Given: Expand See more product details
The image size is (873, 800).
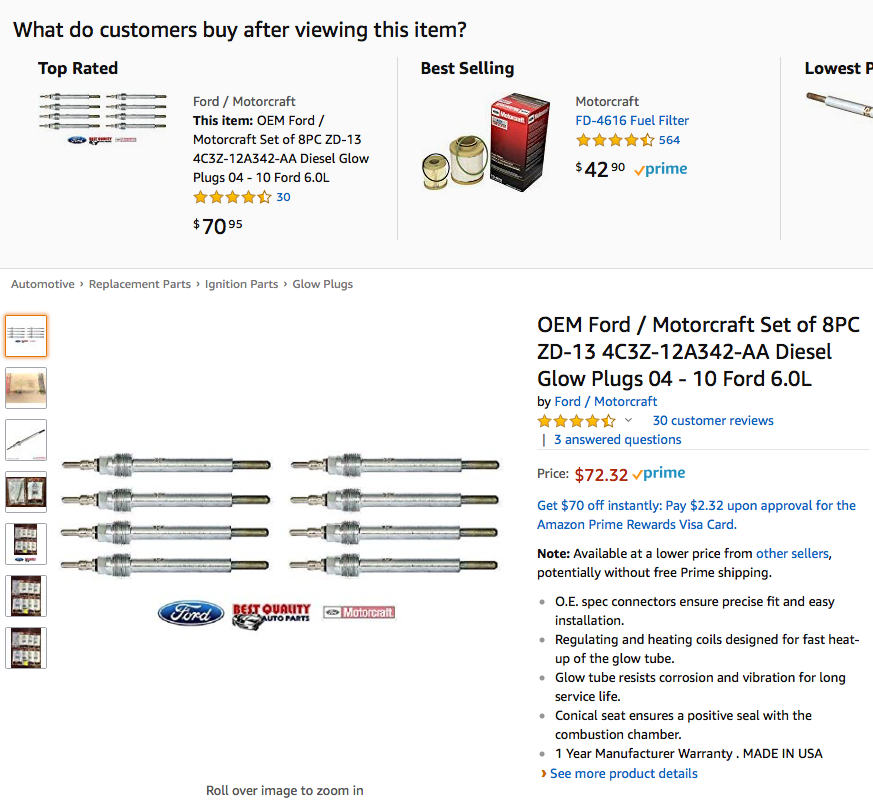Looking at the screenshot, I should click(623, 773).
